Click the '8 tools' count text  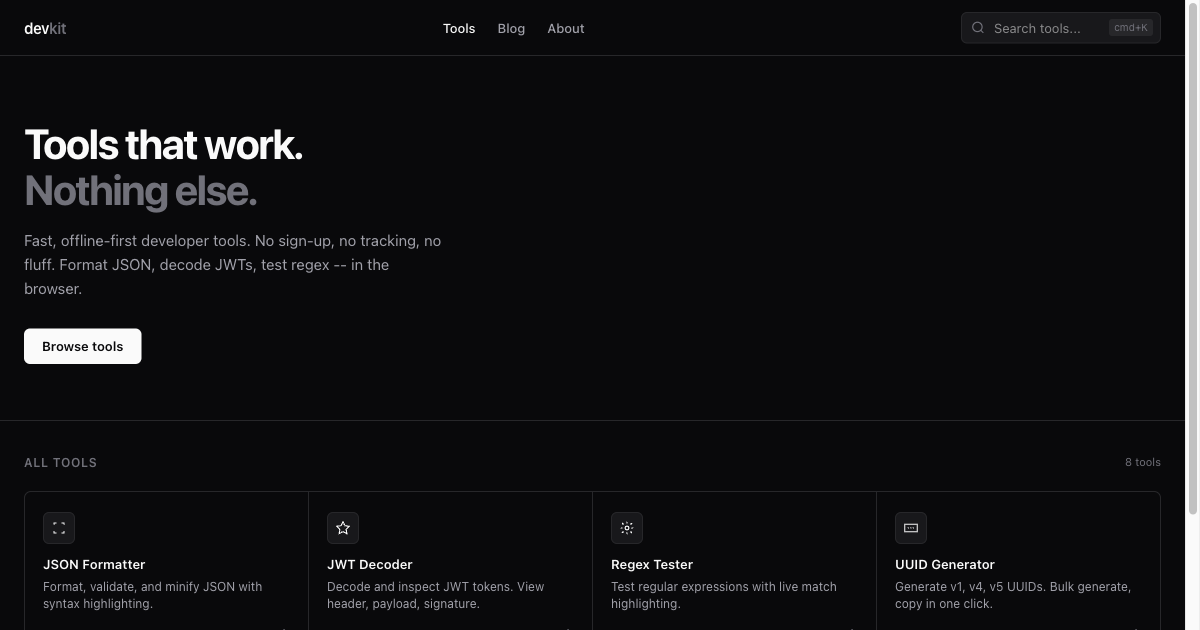tap(1143, 462)
